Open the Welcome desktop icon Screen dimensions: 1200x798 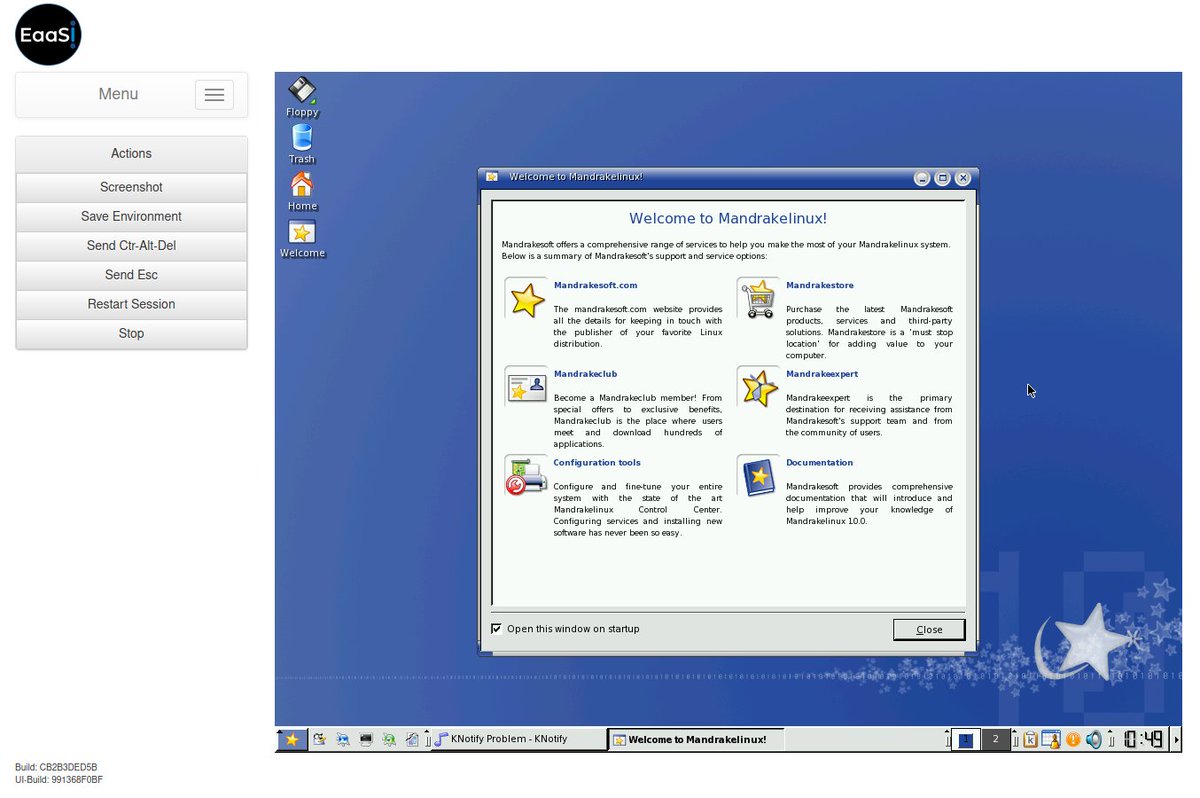pyautogui.click(x=302, y=239)
